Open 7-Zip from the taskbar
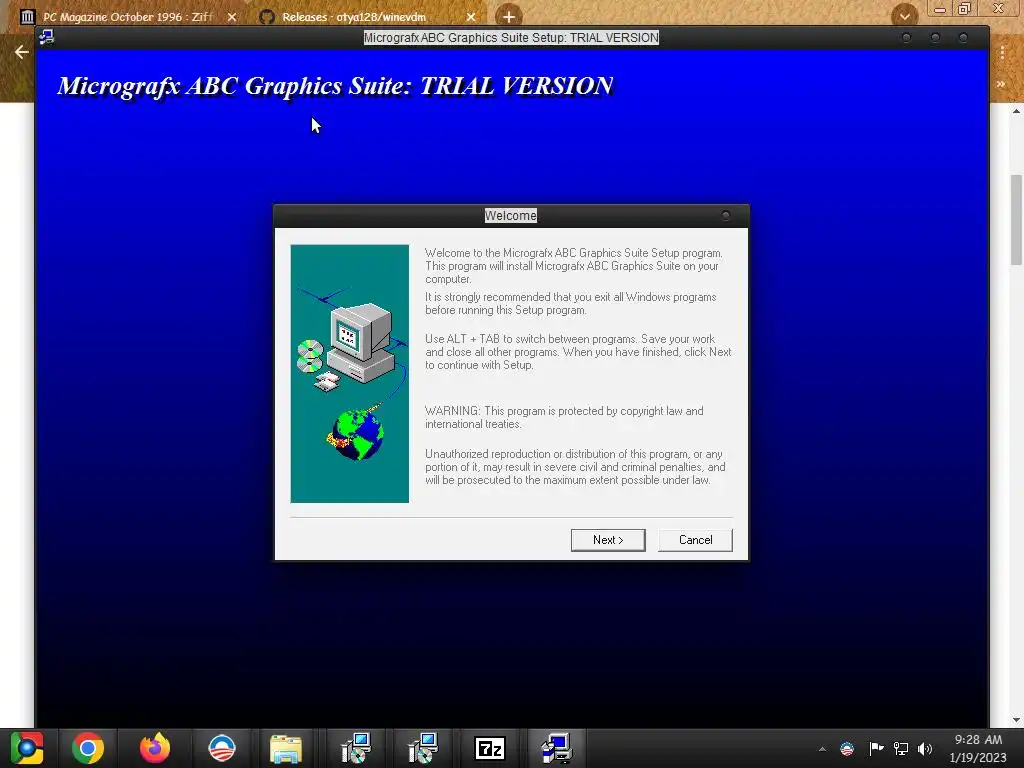The image size is (1024, 768). coord(490,748)
